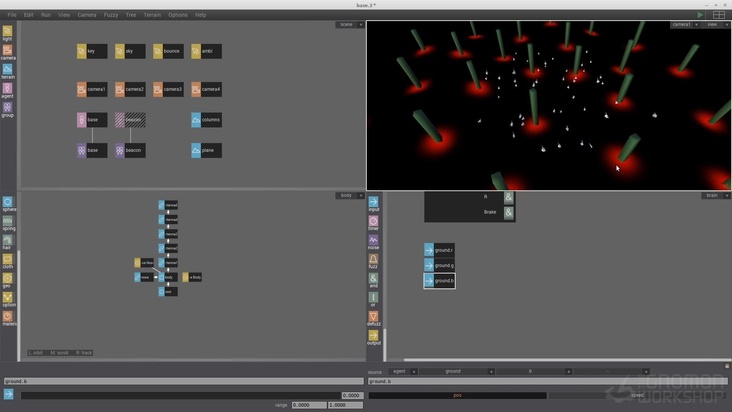732x412 pixels.
Task: Click the fuzz node icon in the brain palette
Action: (373, 260)
